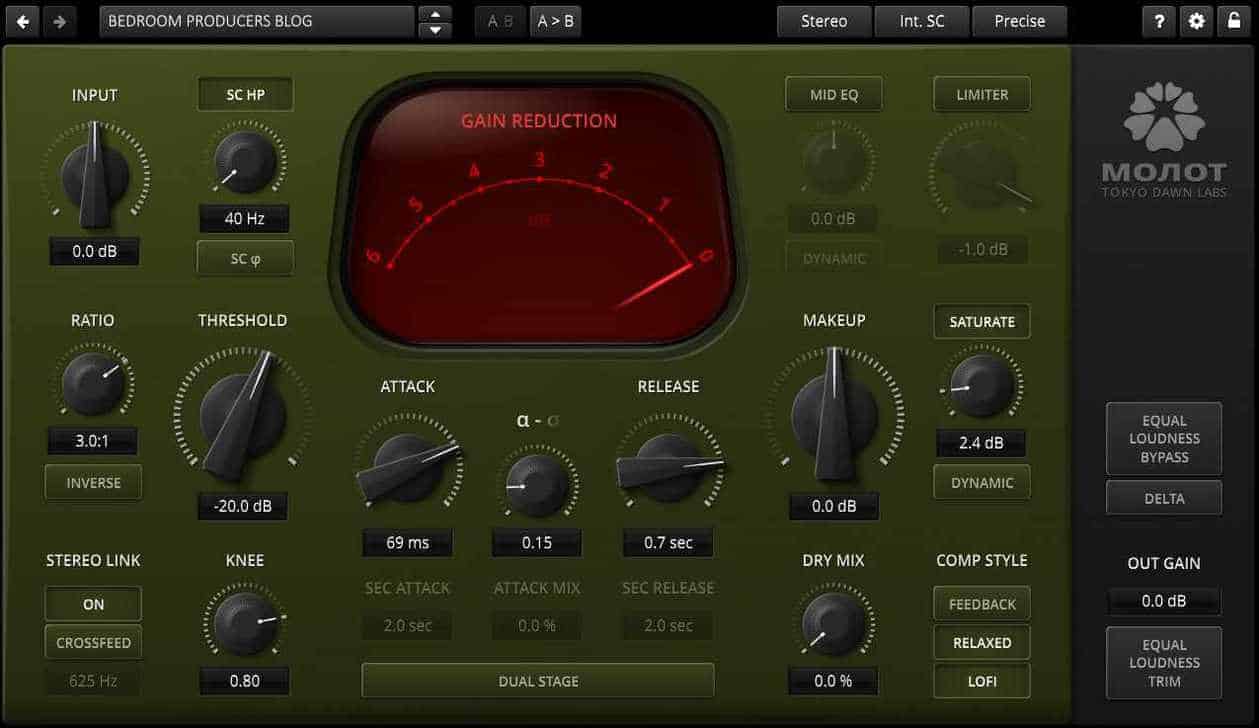
Task: Toggle the SC φ phase button
Action: tap(245, 258)
